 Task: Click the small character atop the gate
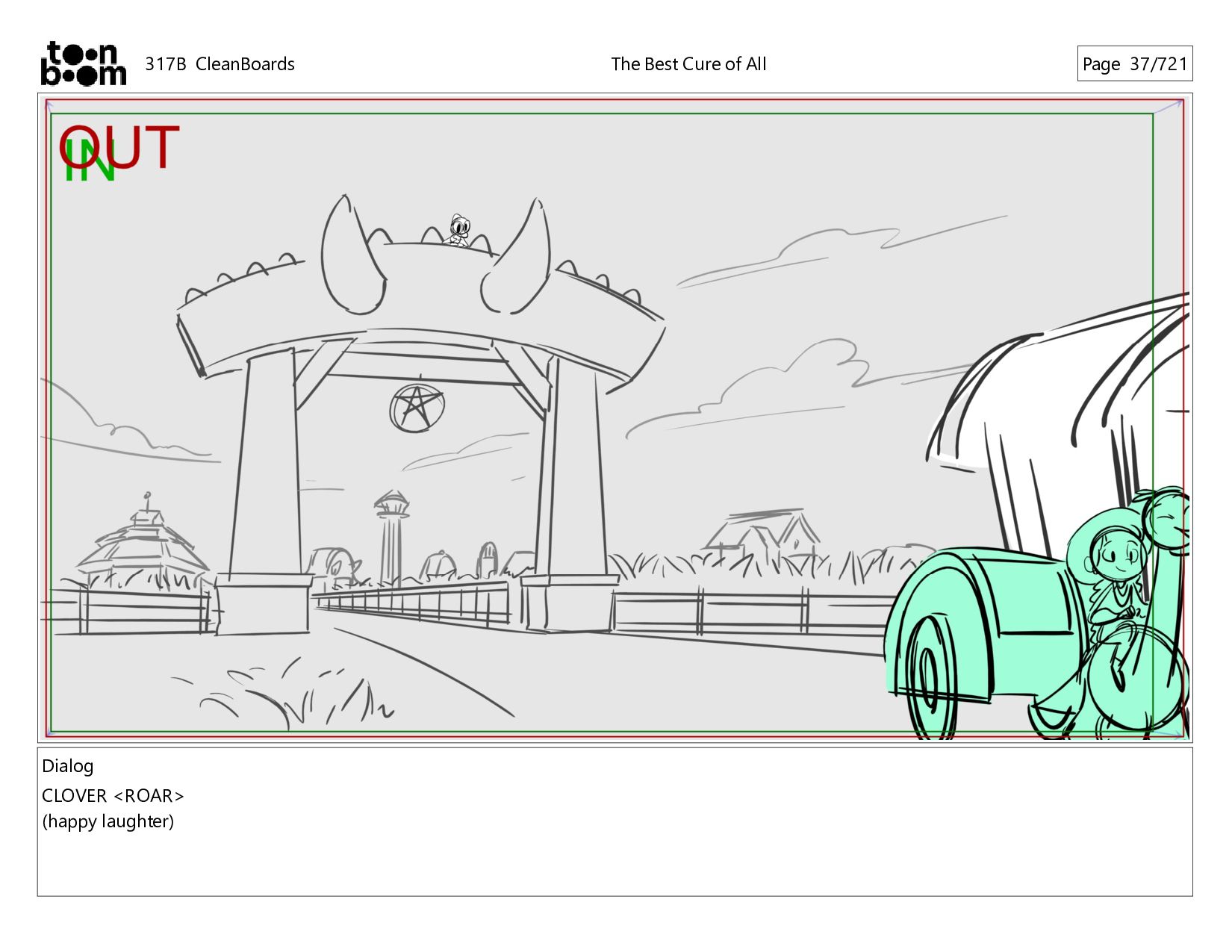tap(458, 231)
